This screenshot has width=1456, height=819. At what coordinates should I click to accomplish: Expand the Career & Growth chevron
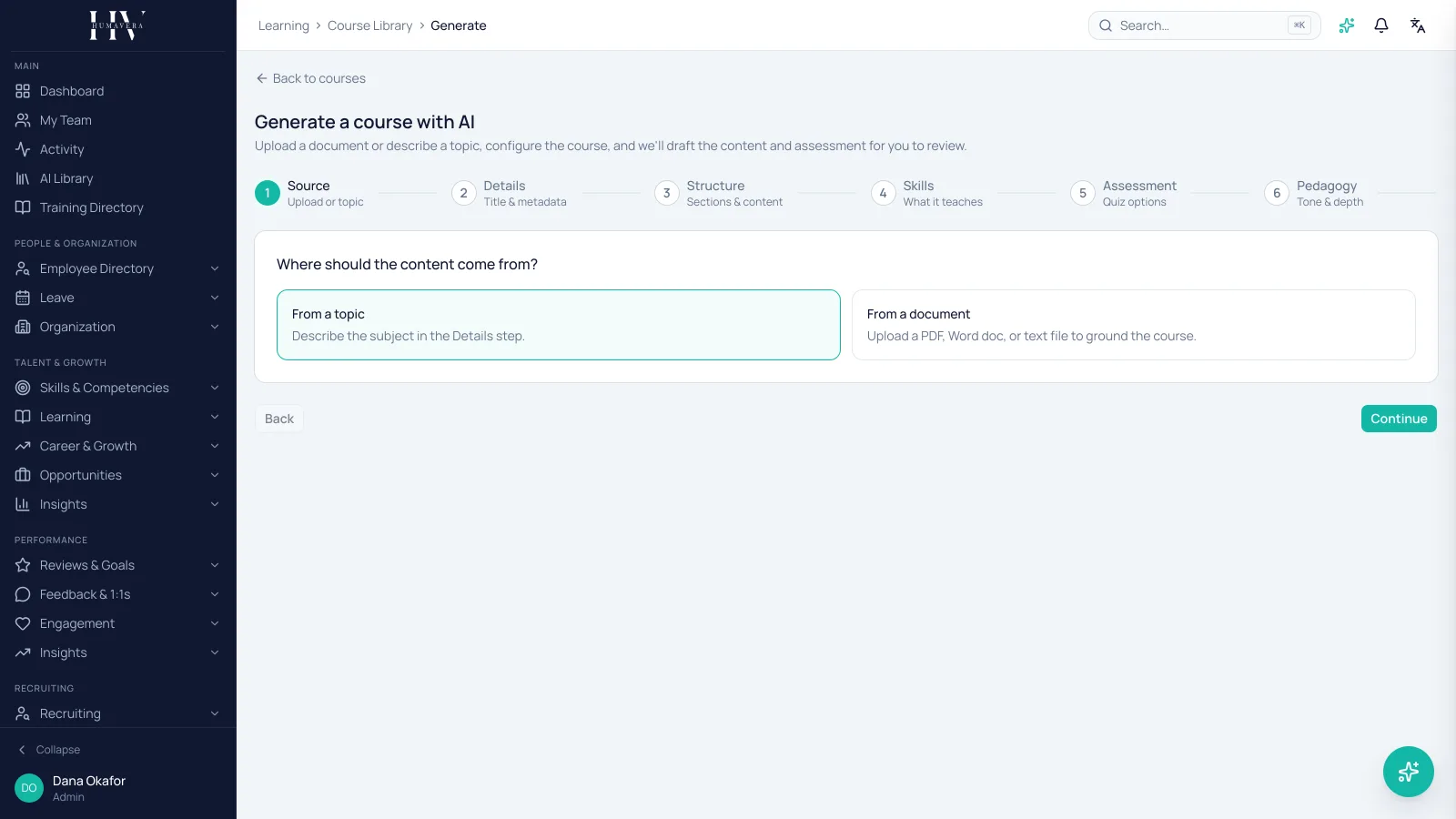pyautogui.click(x=215, y=446)
